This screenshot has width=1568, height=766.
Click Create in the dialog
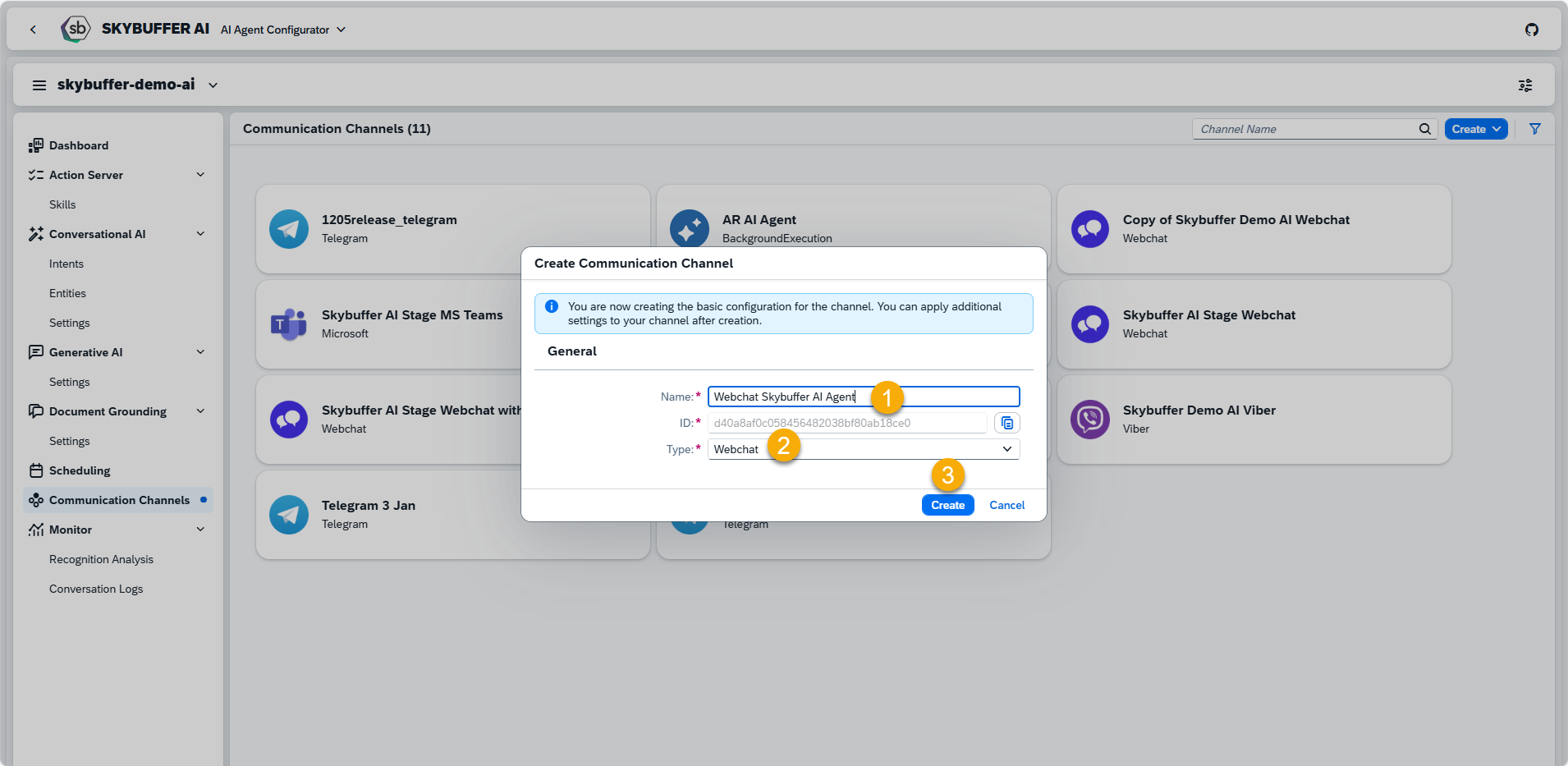coord(947,505)
